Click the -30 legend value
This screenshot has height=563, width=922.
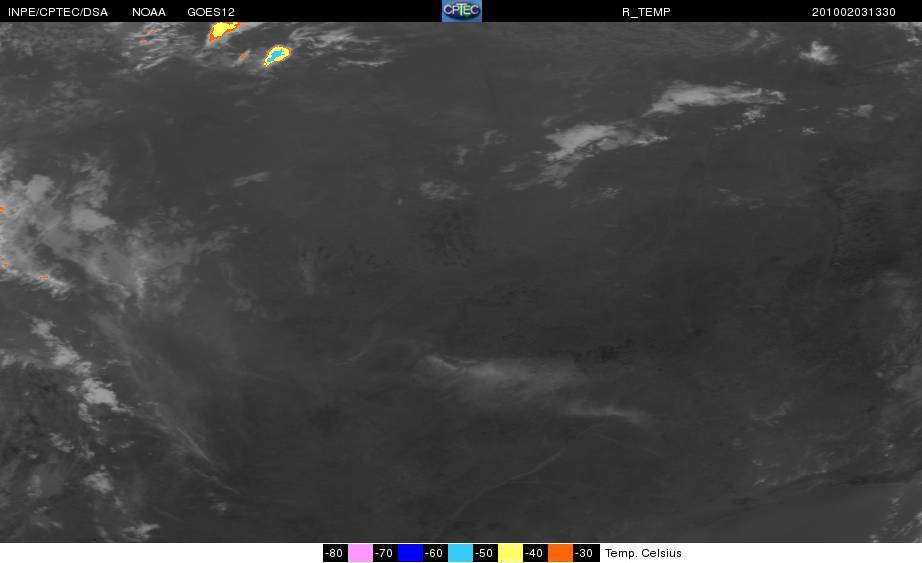click(584, 553)
